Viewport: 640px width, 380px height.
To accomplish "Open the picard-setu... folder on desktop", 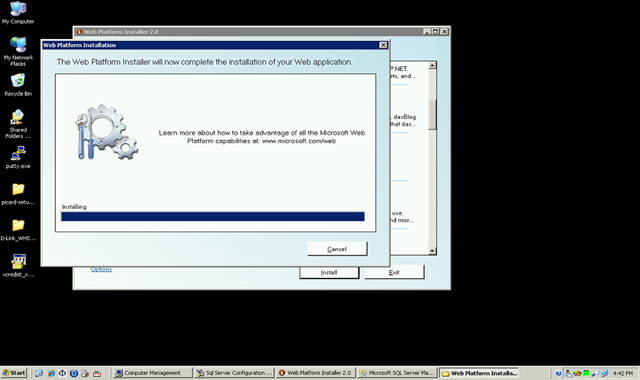I will (18, 193).
